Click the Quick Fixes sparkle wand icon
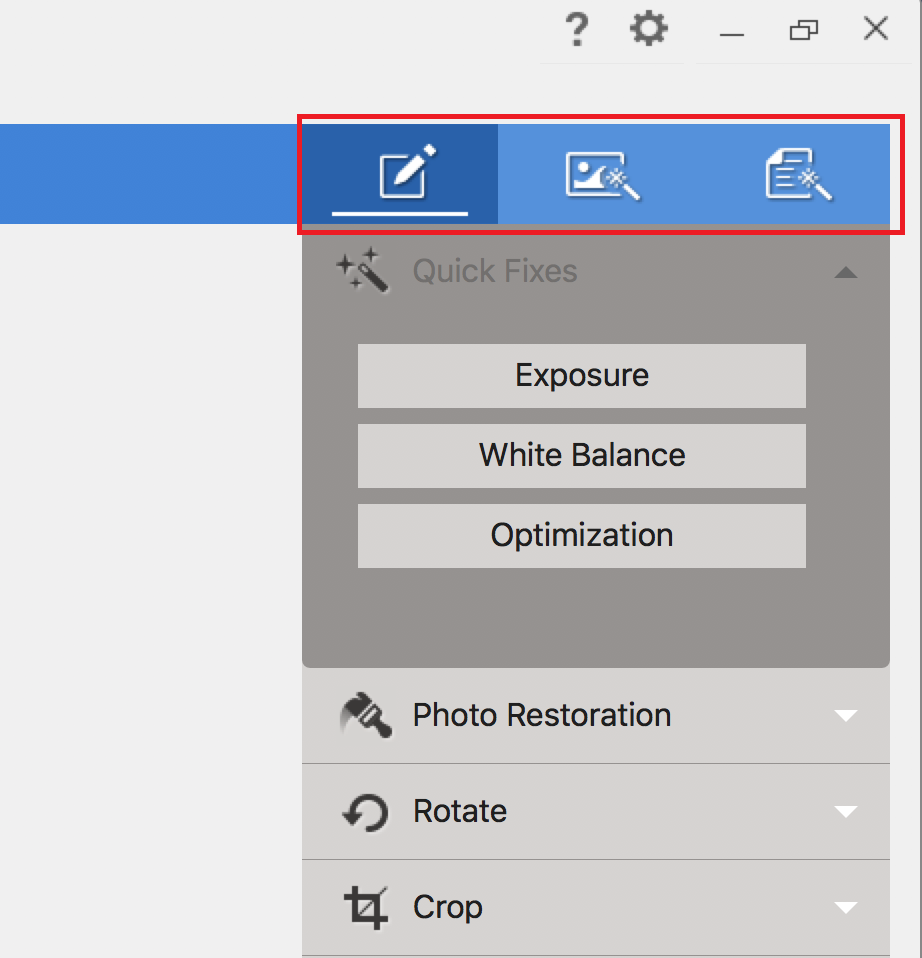922x958 pixels. pyautogui.click(x=361, y=270)
